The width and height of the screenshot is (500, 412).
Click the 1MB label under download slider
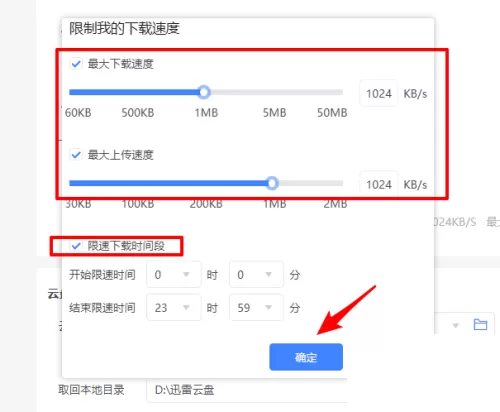[x=206, y=113]
